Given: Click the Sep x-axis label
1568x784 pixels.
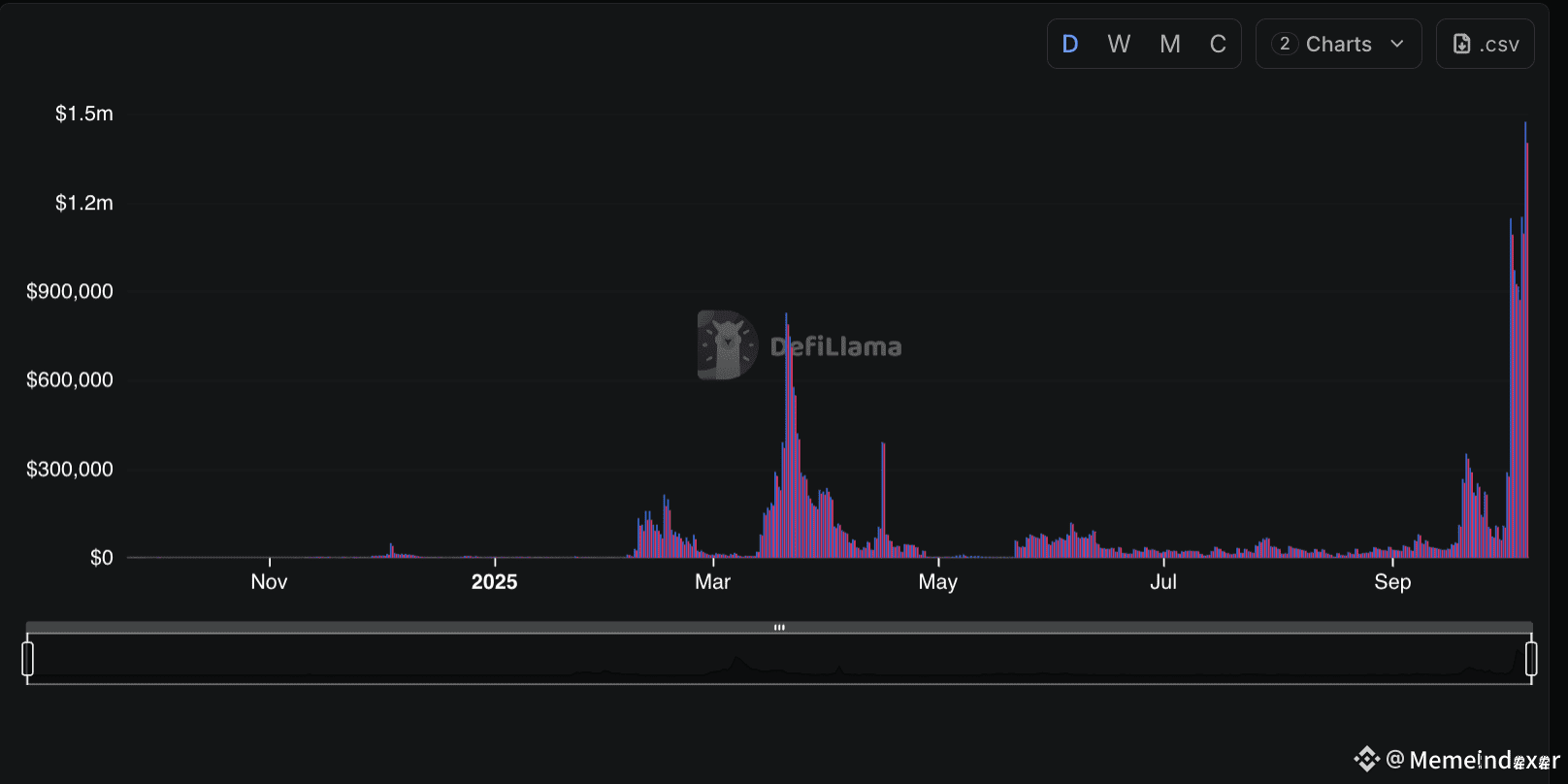Looking at the screenshot, I should pos(1392,581).
